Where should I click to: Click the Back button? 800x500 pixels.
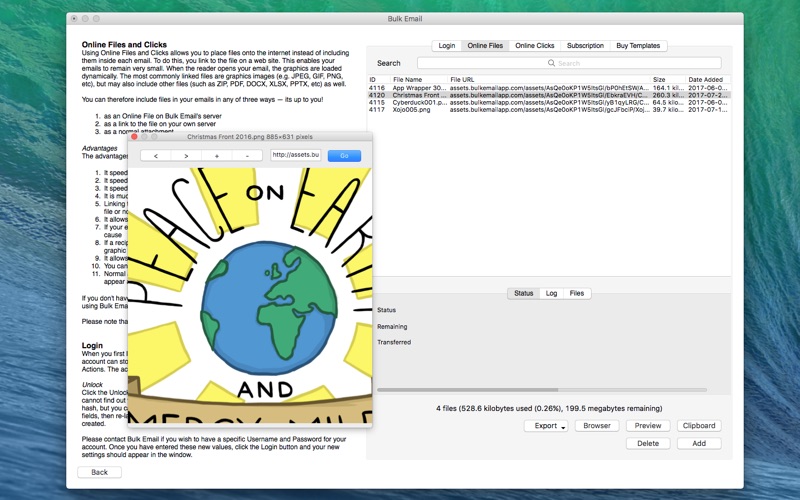(x=99, y=472)
